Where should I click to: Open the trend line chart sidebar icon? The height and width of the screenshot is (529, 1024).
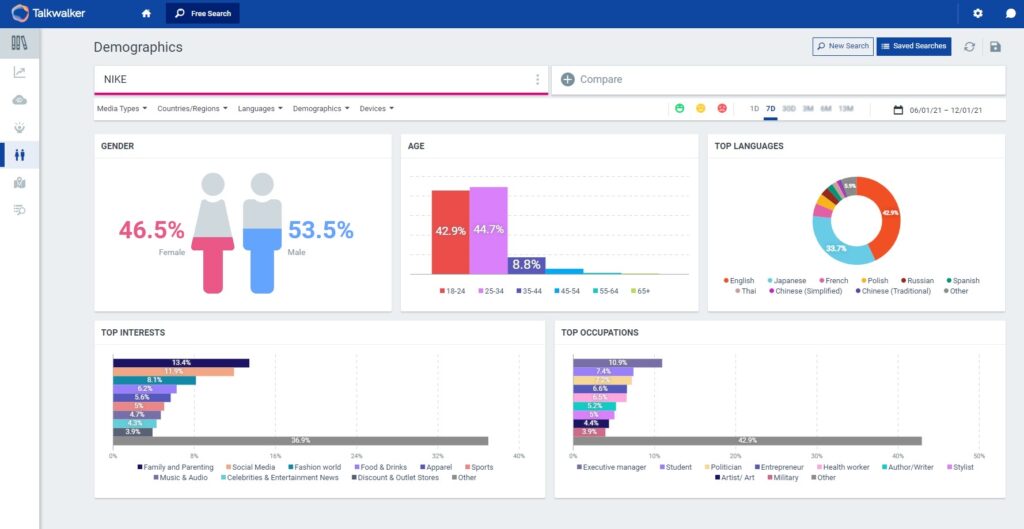click(x=19, y=72)
